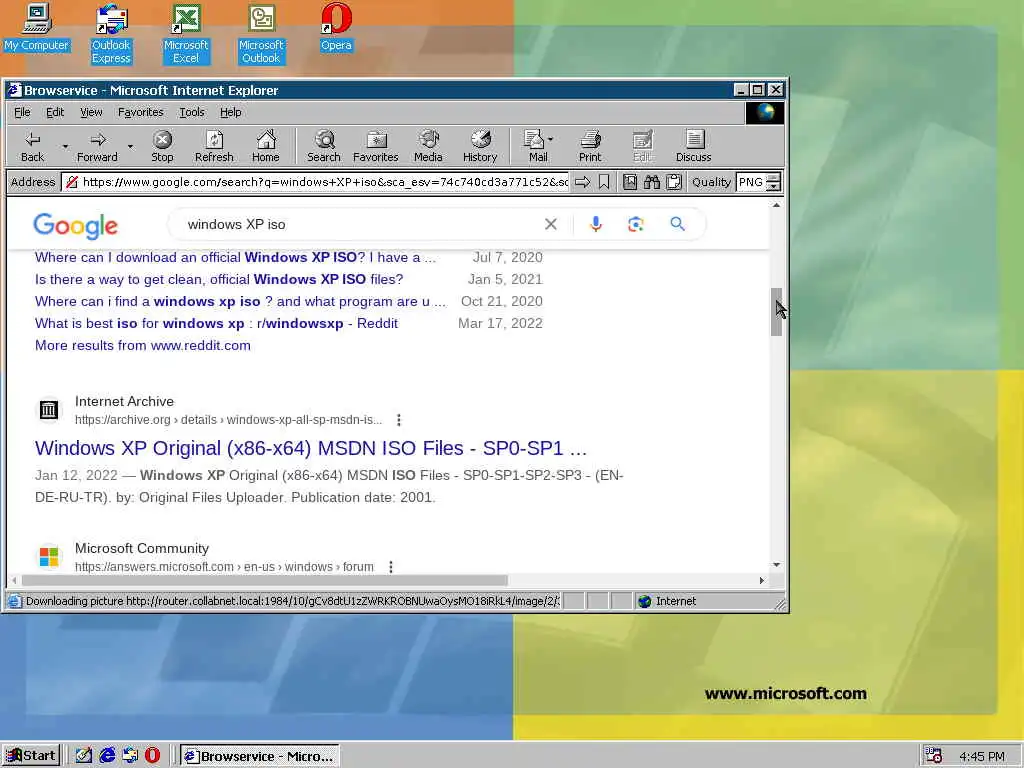Open Google Lens image search icon
This screenshot has width=1024, height=768.
[x=635, y=224]
